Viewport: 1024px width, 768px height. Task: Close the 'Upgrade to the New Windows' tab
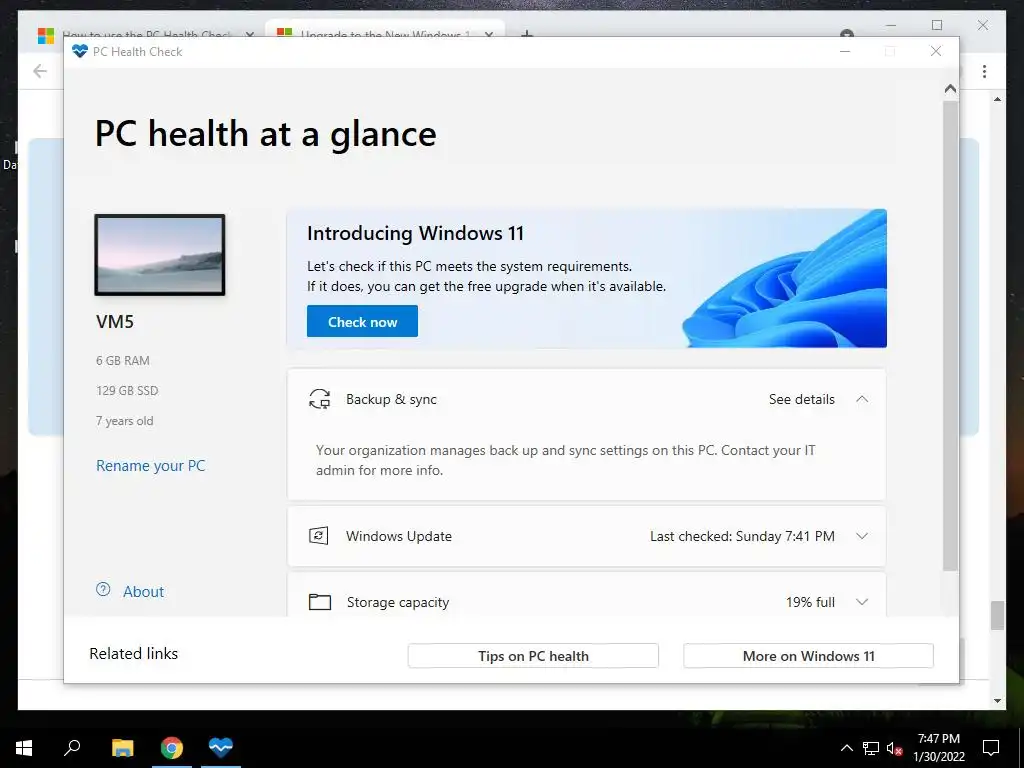(488, 33)
